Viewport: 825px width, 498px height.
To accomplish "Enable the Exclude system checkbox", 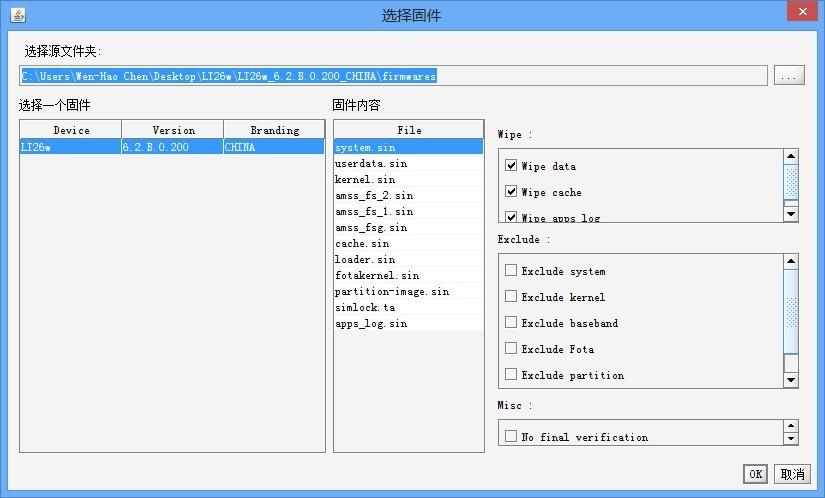I will 511,270.
